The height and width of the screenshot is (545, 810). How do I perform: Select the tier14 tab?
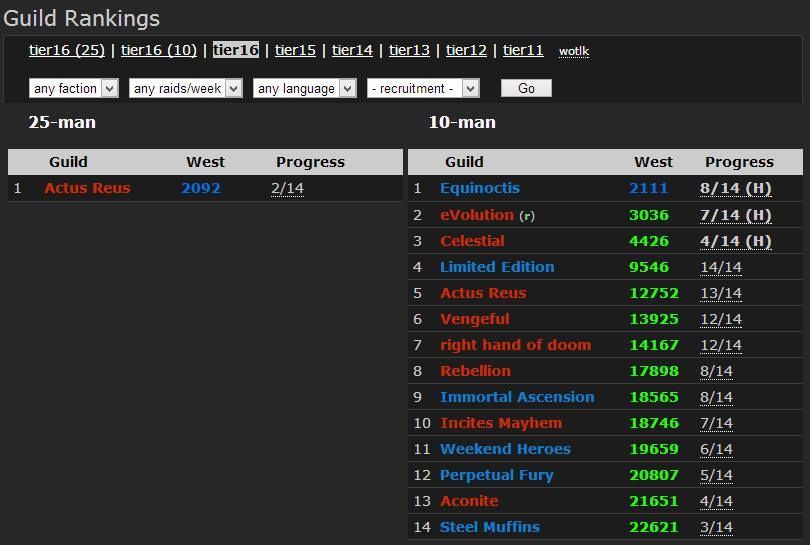tap(352, 50)
